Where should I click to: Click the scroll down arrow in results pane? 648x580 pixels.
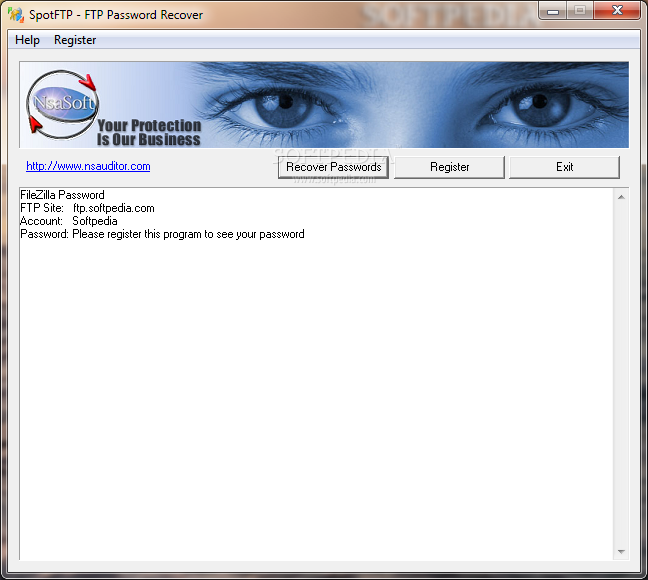pyautogui.click(x=621, y=552)
